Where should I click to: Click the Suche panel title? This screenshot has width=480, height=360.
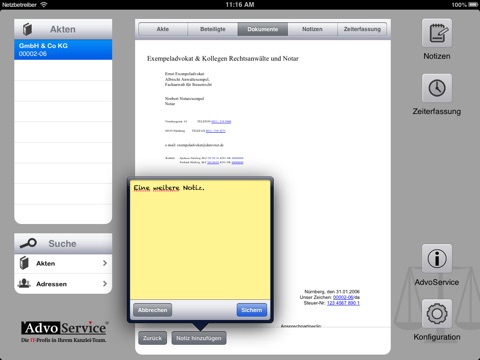point(62,244)
